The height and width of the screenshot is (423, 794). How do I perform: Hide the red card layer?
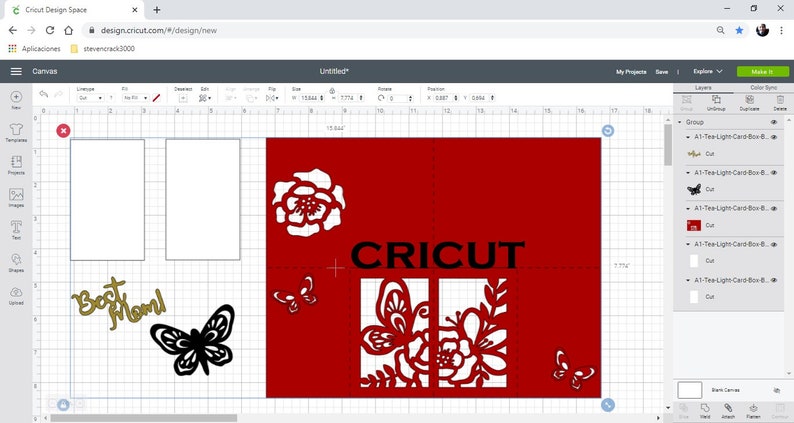pyautogui.click(x=774, y=208)
